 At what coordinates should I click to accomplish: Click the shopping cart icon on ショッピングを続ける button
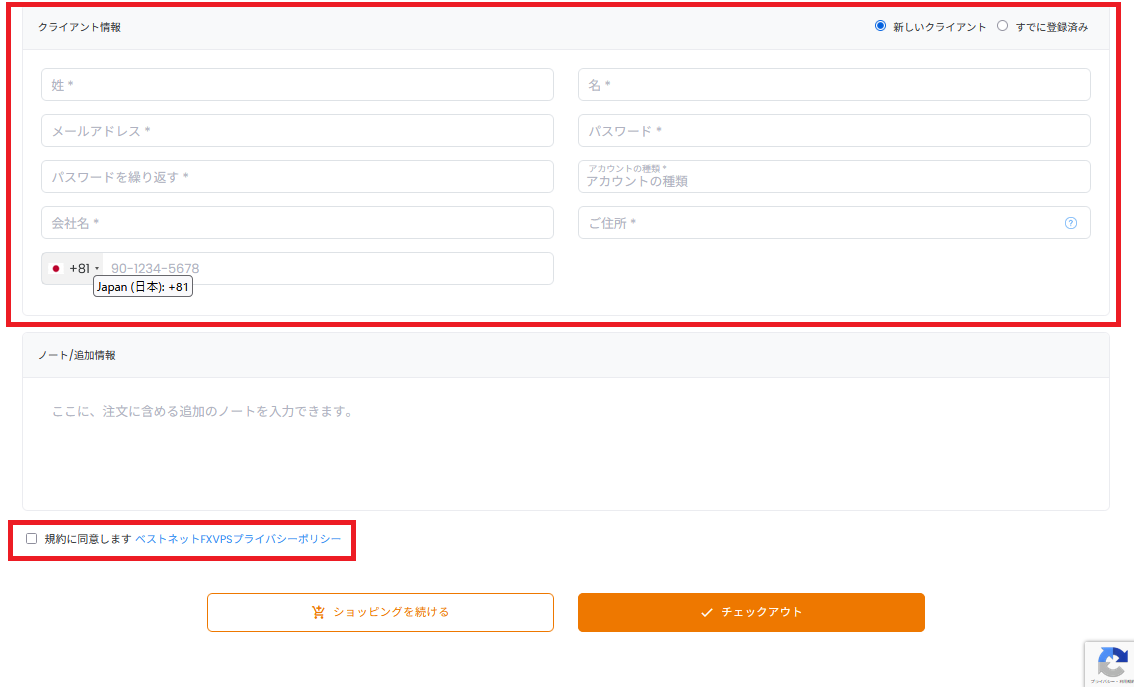pyautogui.click(x=317, y=612)
